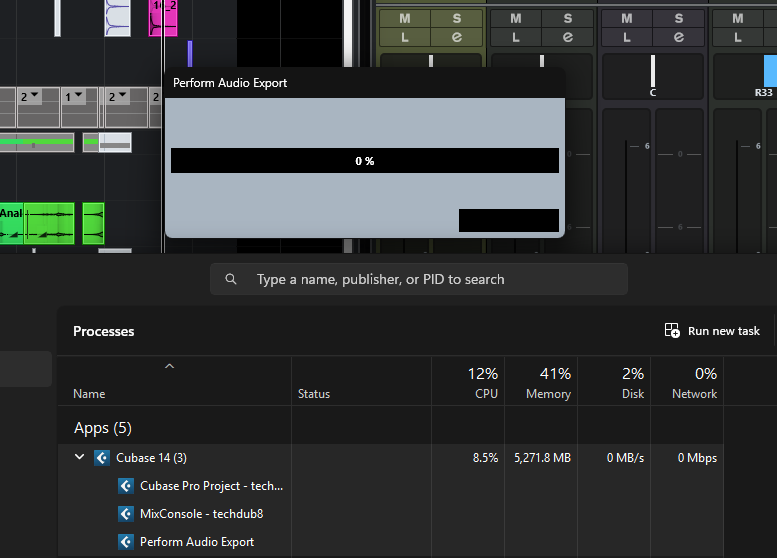Click the sort arrow above the Name column

[x=169, y=366]
